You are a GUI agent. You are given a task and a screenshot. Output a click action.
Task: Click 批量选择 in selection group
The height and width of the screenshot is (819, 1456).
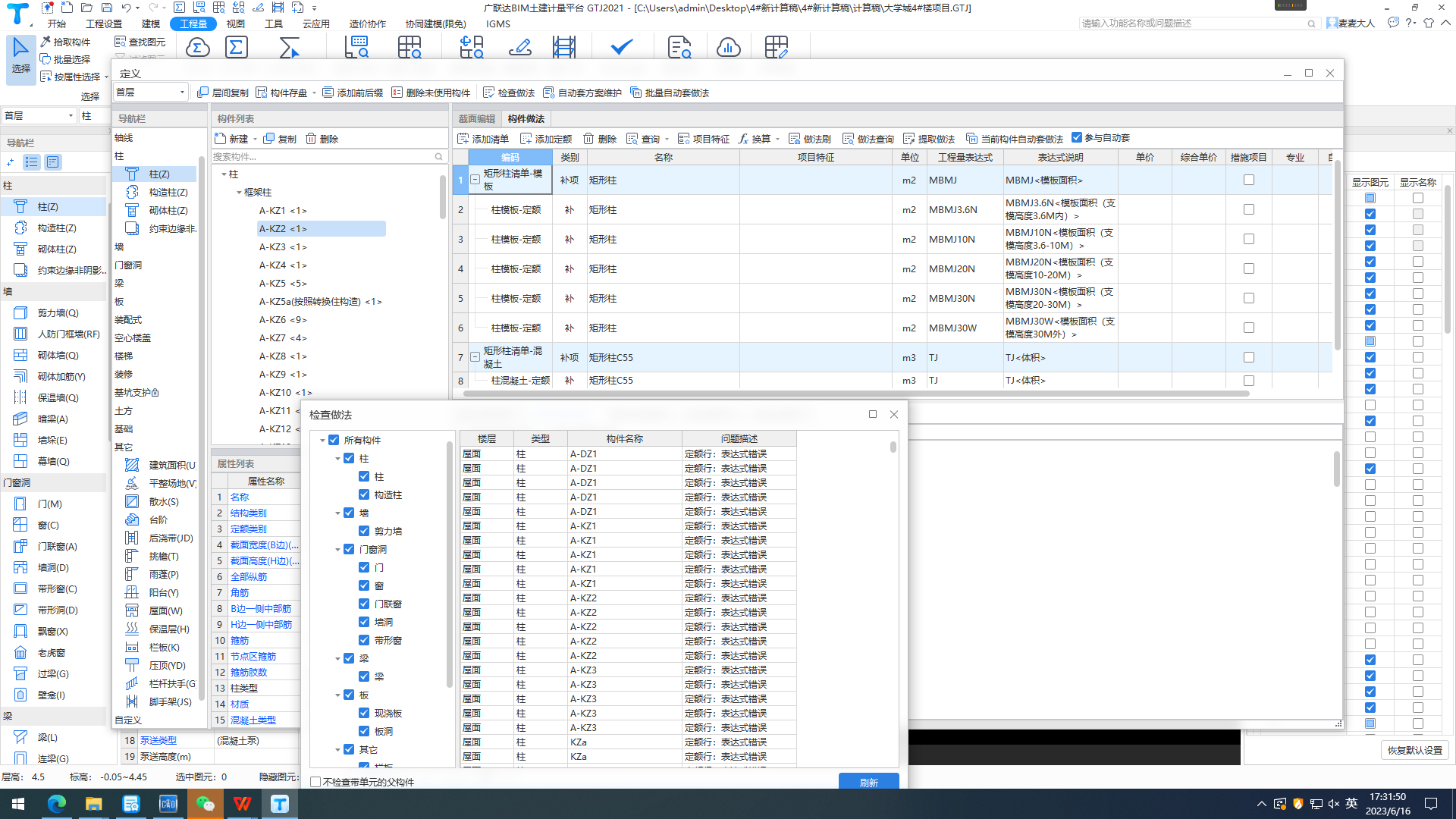[x=65, y=59]
